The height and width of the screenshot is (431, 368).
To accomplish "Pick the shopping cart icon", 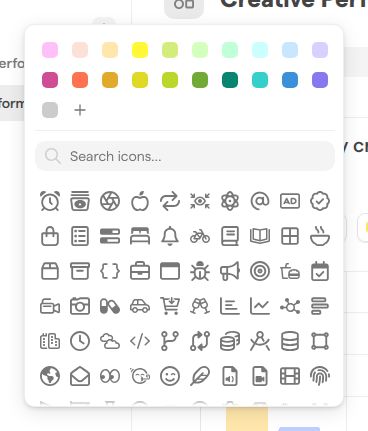I will [170, 306].
